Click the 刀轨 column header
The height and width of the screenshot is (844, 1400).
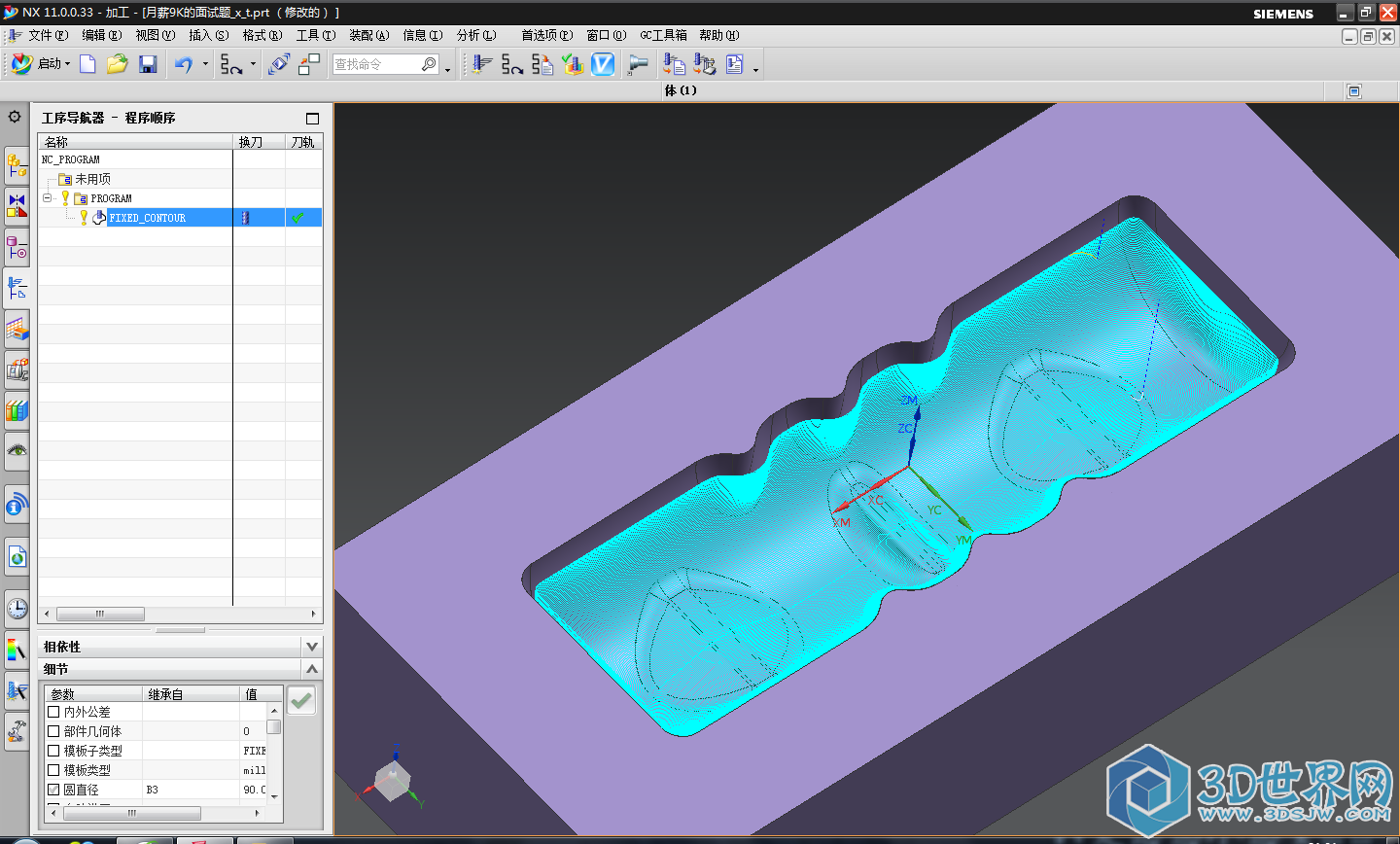(x=303, y=142)
